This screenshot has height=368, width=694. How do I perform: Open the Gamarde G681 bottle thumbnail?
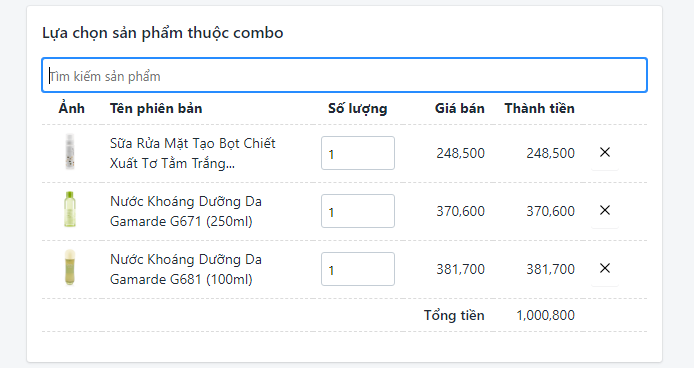pyautogui.click(x=70, y=267)
